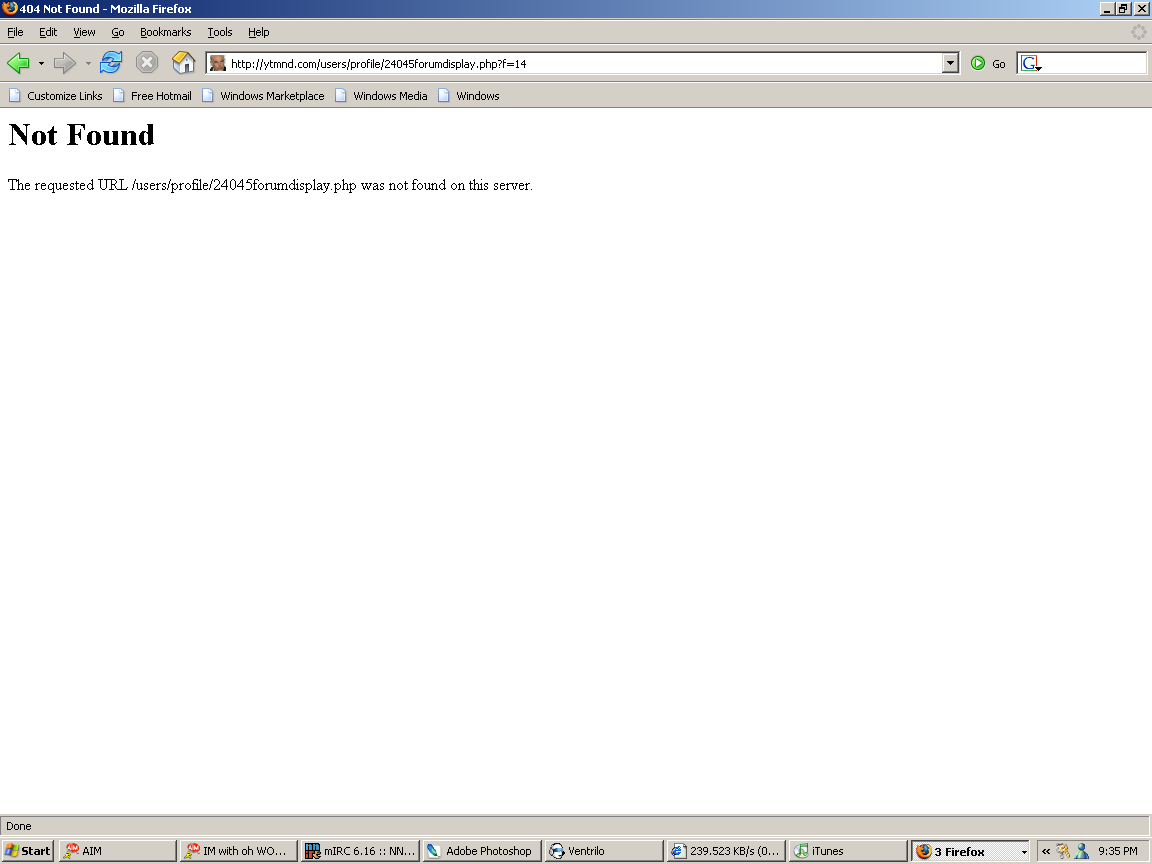Image resolution: width=1152 pixels, height=864 pixels.
Task: Click the Forward arrow button
Action: 65,64
